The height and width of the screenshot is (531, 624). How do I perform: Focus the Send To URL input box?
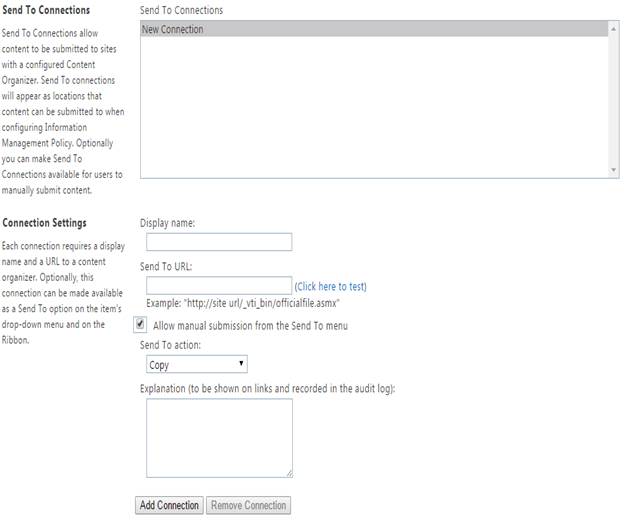click(x=219, y=286)
